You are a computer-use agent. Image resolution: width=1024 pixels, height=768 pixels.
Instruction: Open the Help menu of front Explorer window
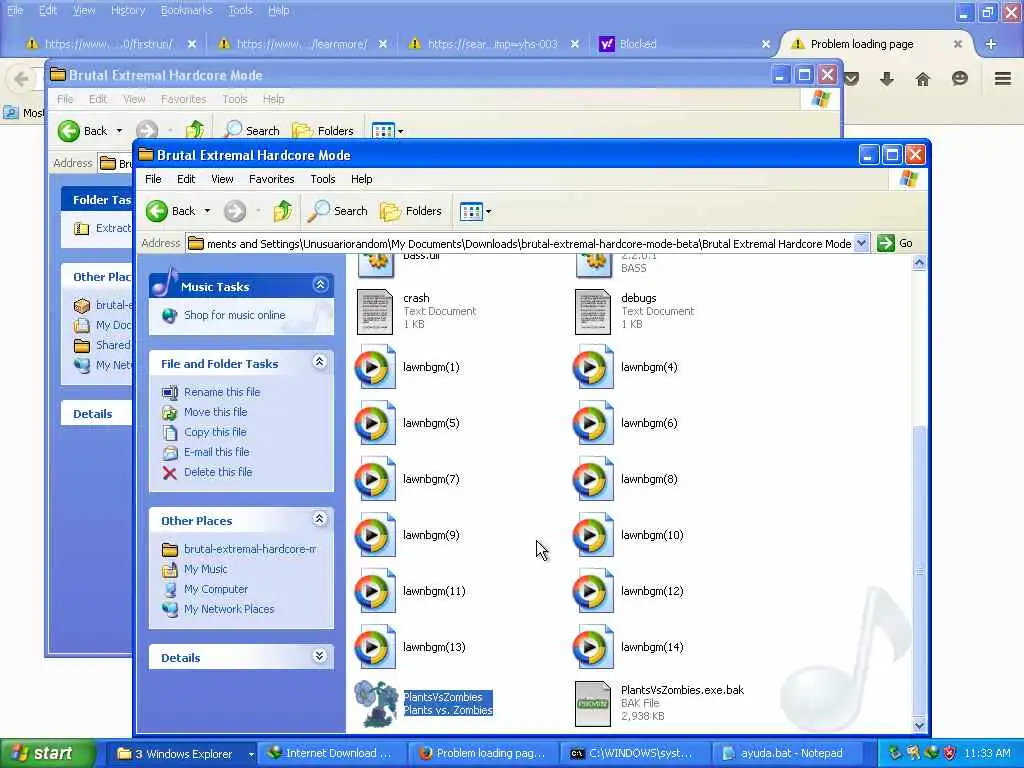click(x=361, y=179)
